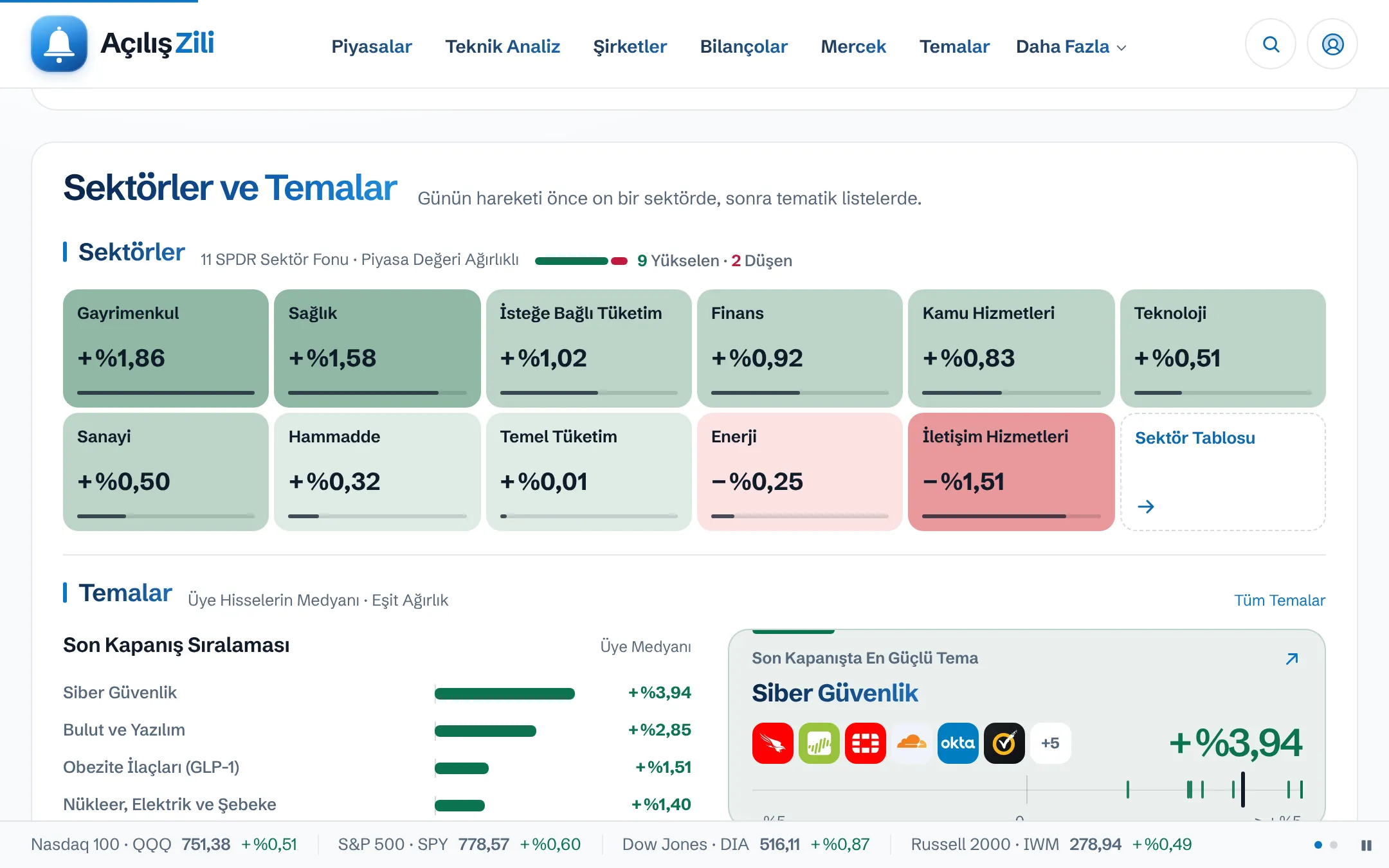Open the Teknik Analiz menu item
This screenshot has height=868, width=1389.
[502, 46]
